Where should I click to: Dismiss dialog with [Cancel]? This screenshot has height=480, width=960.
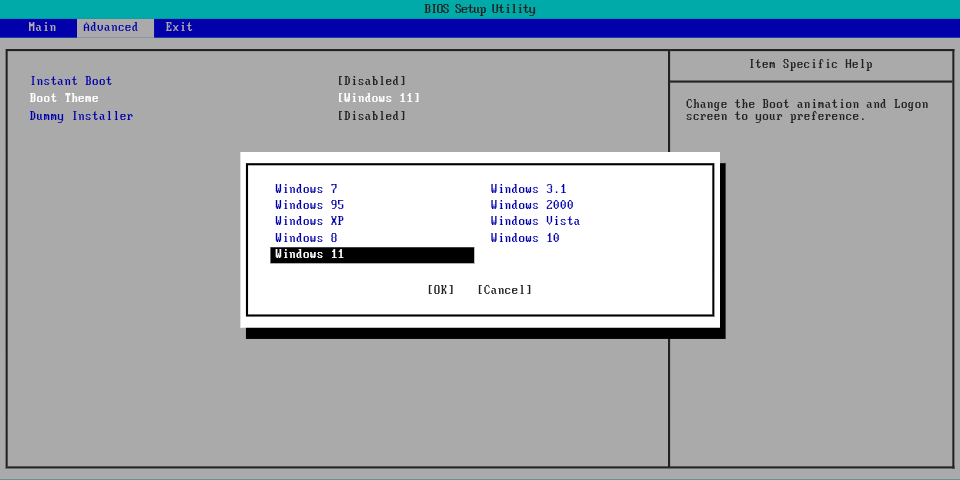(504, 290)
